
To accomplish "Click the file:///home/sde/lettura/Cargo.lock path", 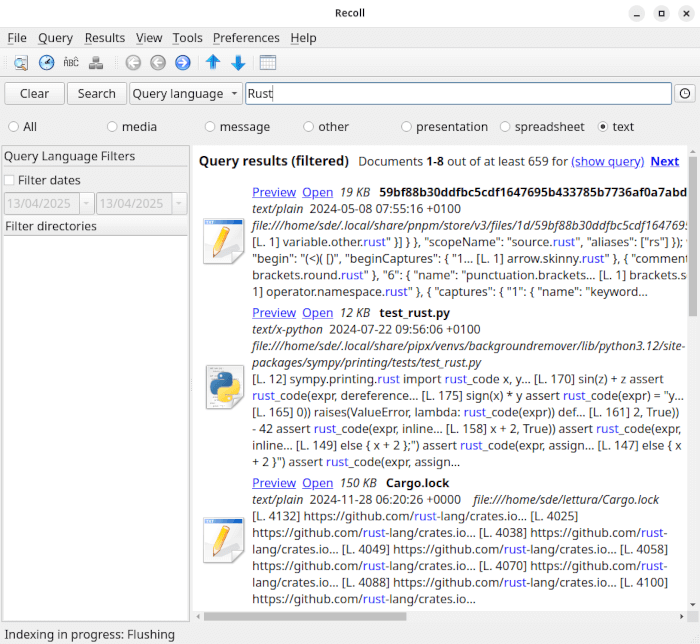I will 566,499.
